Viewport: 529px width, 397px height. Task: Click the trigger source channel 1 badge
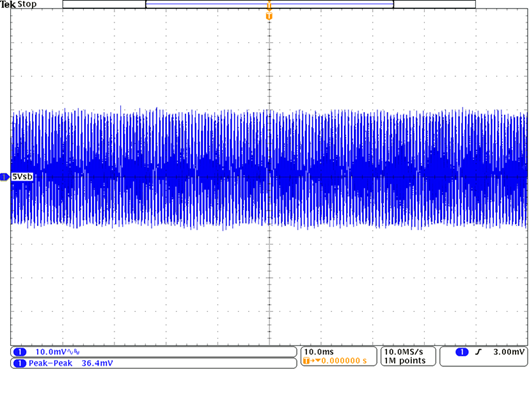point(462,352)
